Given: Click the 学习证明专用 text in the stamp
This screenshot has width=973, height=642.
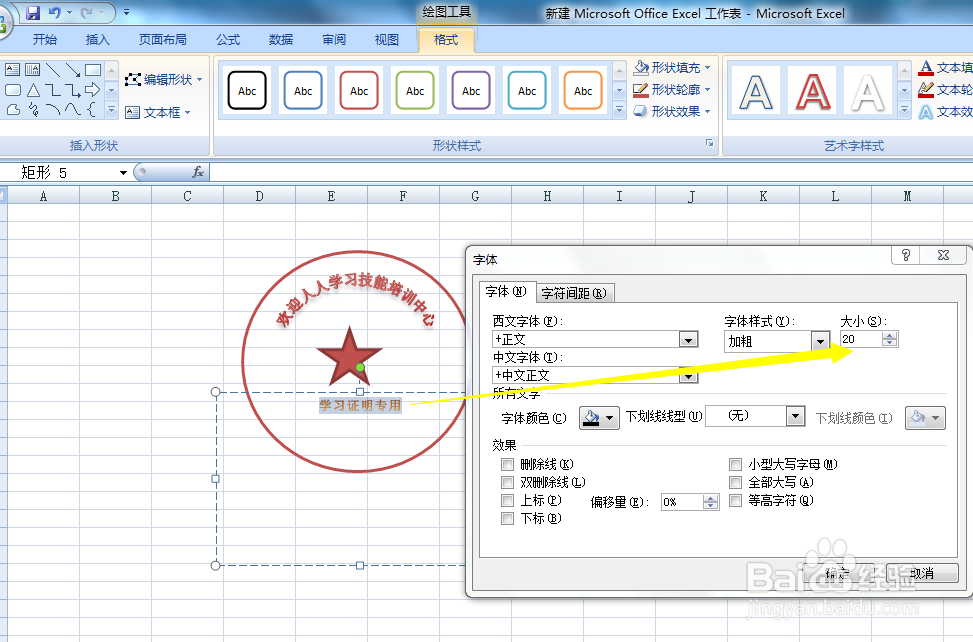Looking at the screenshot, I should click(360, 406).
